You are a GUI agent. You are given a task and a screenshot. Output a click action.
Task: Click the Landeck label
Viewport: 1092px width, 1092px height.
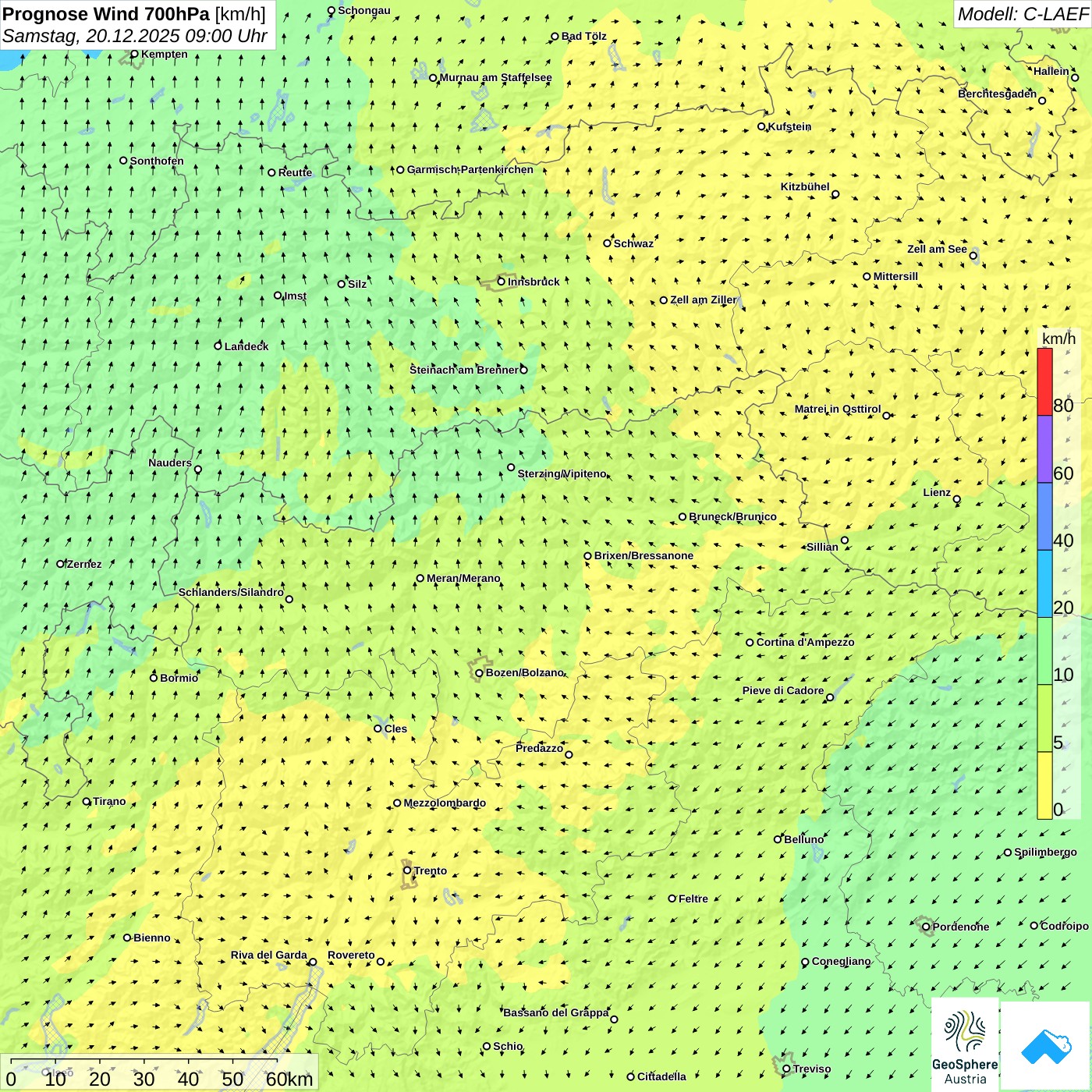point(246,346)
